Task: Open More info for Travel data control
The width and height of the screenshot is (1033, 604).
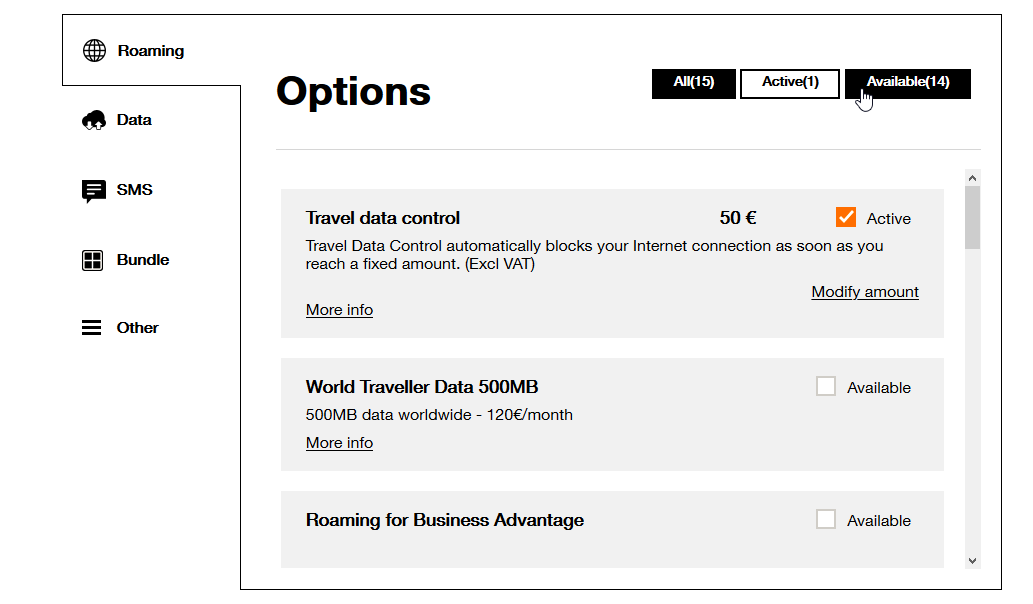Action: pos(339,310)
